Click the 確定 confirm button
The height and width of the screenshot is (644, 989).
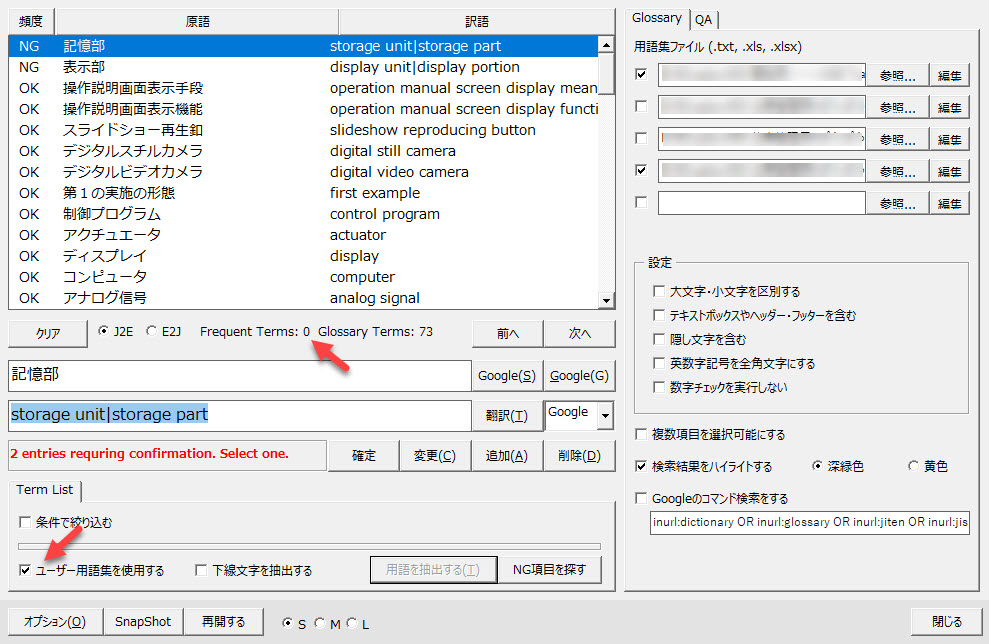[364, 455]
